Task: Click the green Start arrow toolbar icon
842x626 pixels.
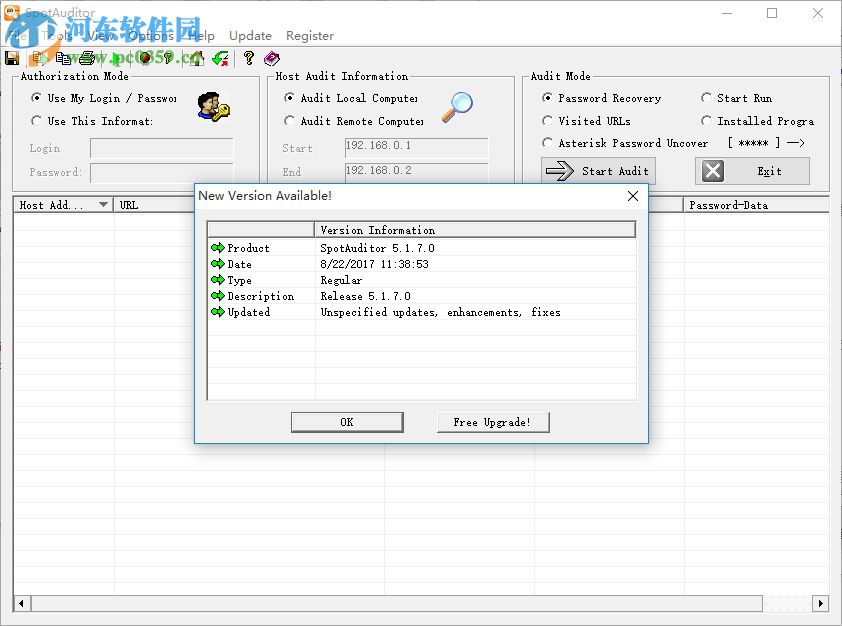Action: coord(114,58)
